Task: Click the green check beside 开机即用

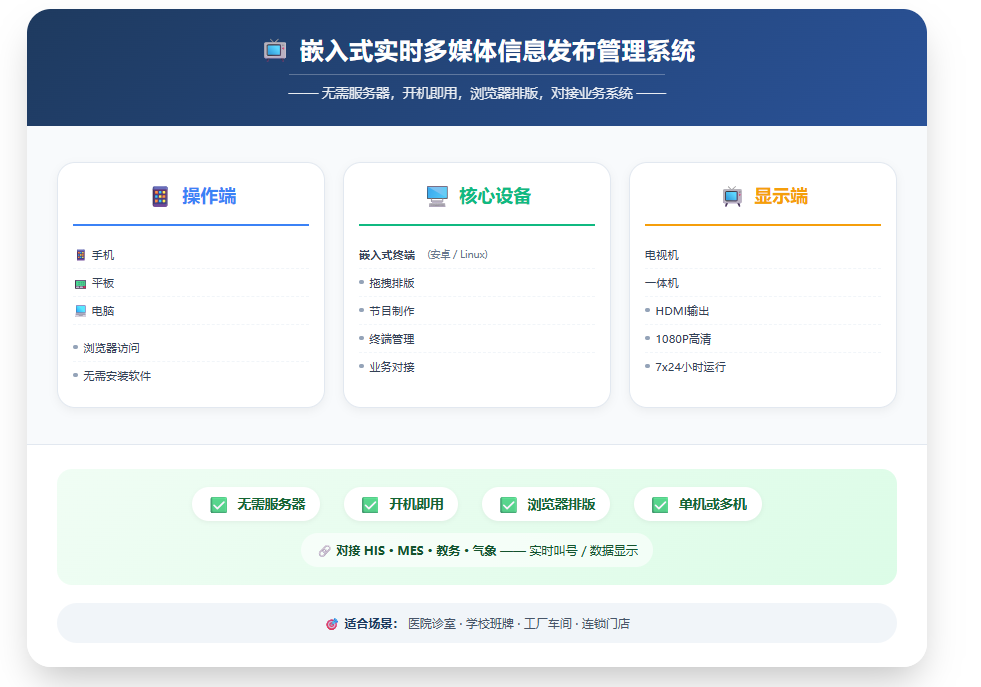Action: [x=370, y=504]
